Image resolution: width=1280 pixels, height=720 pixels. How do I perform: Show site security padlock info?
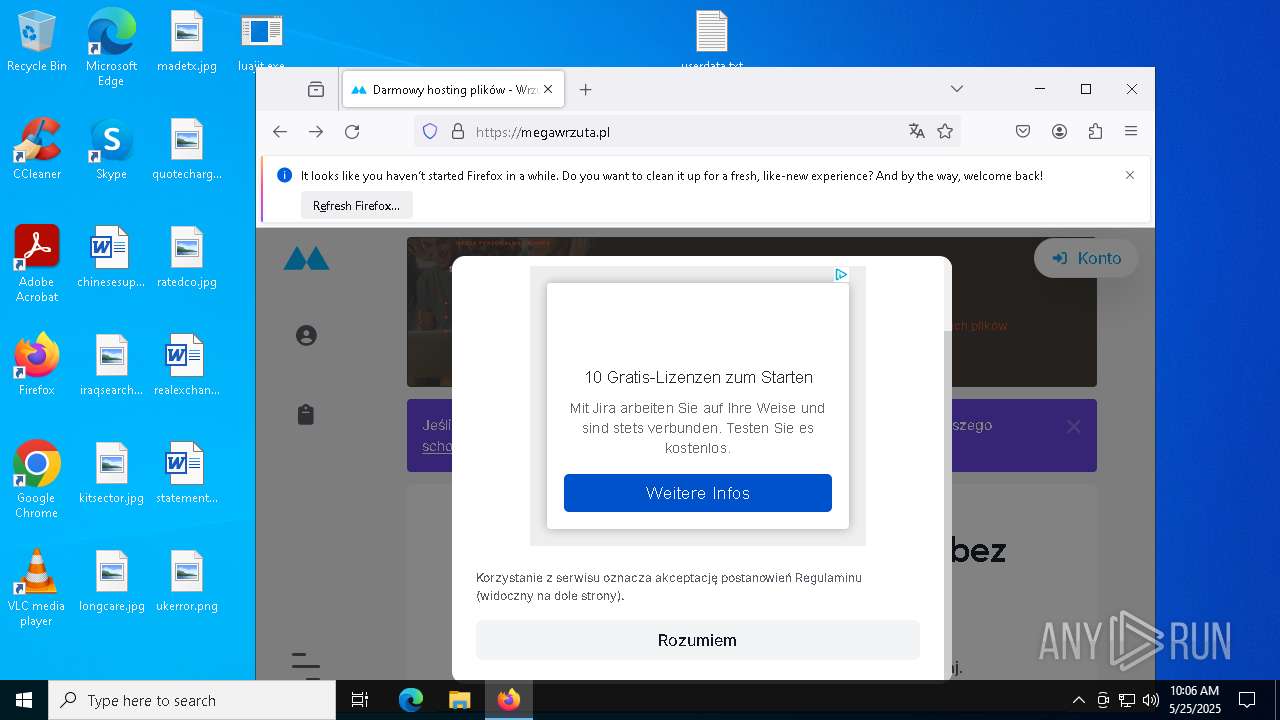tap(458, 131)
